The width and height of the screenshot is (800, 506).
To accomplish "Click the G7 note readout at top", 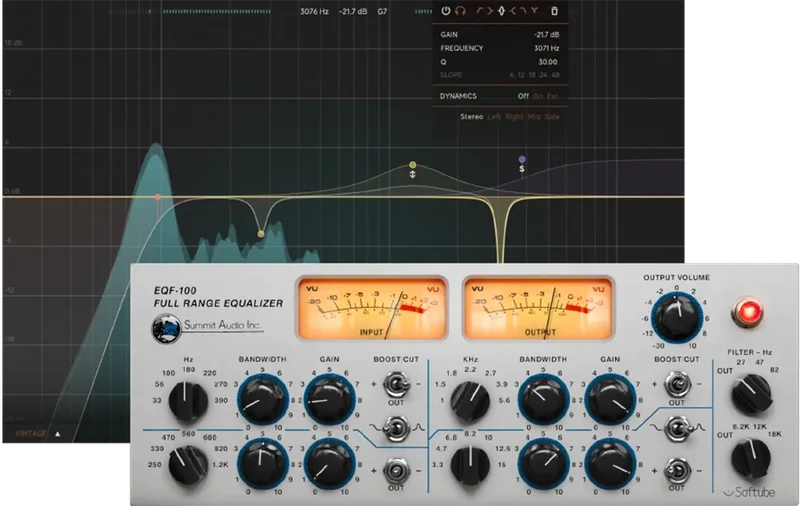I will (x=382, y=11).
